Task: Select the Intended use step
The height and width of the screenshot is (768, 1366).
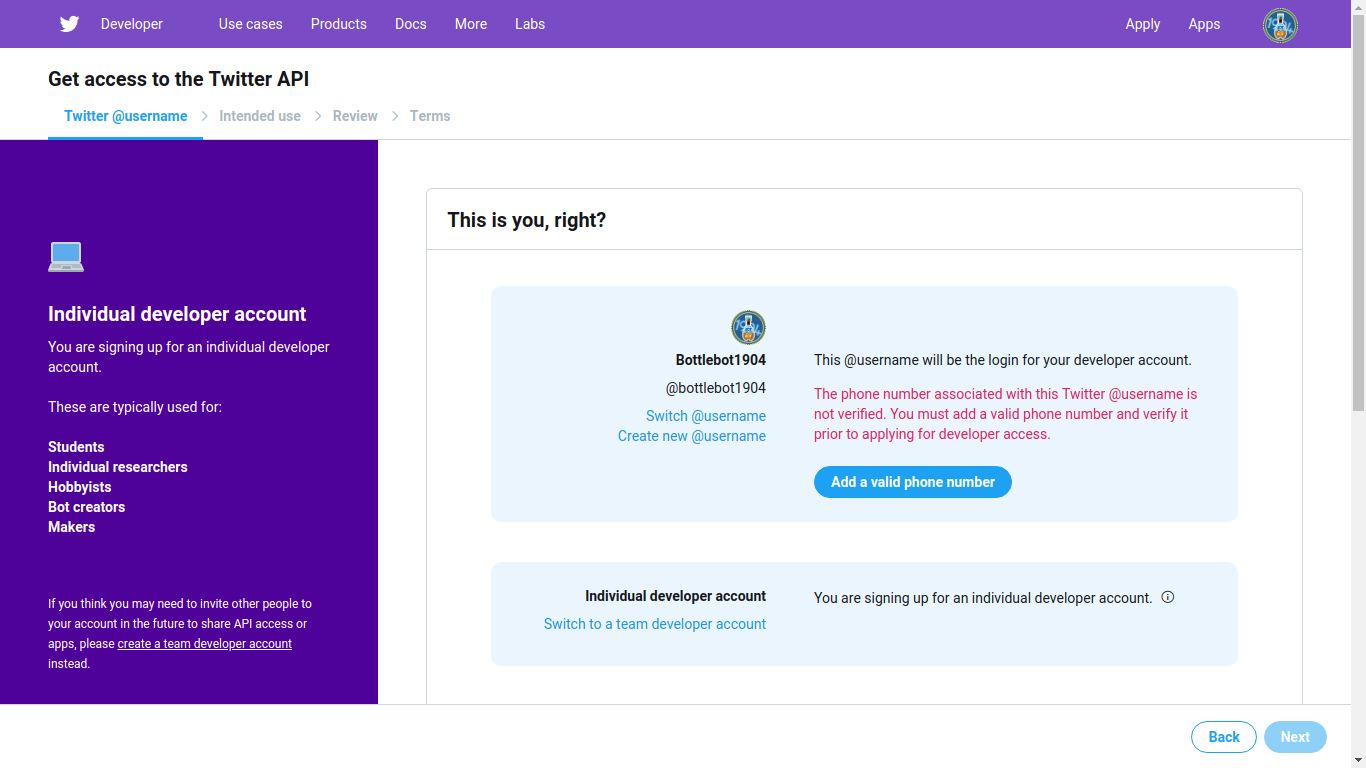Action: tap(260, 116)
